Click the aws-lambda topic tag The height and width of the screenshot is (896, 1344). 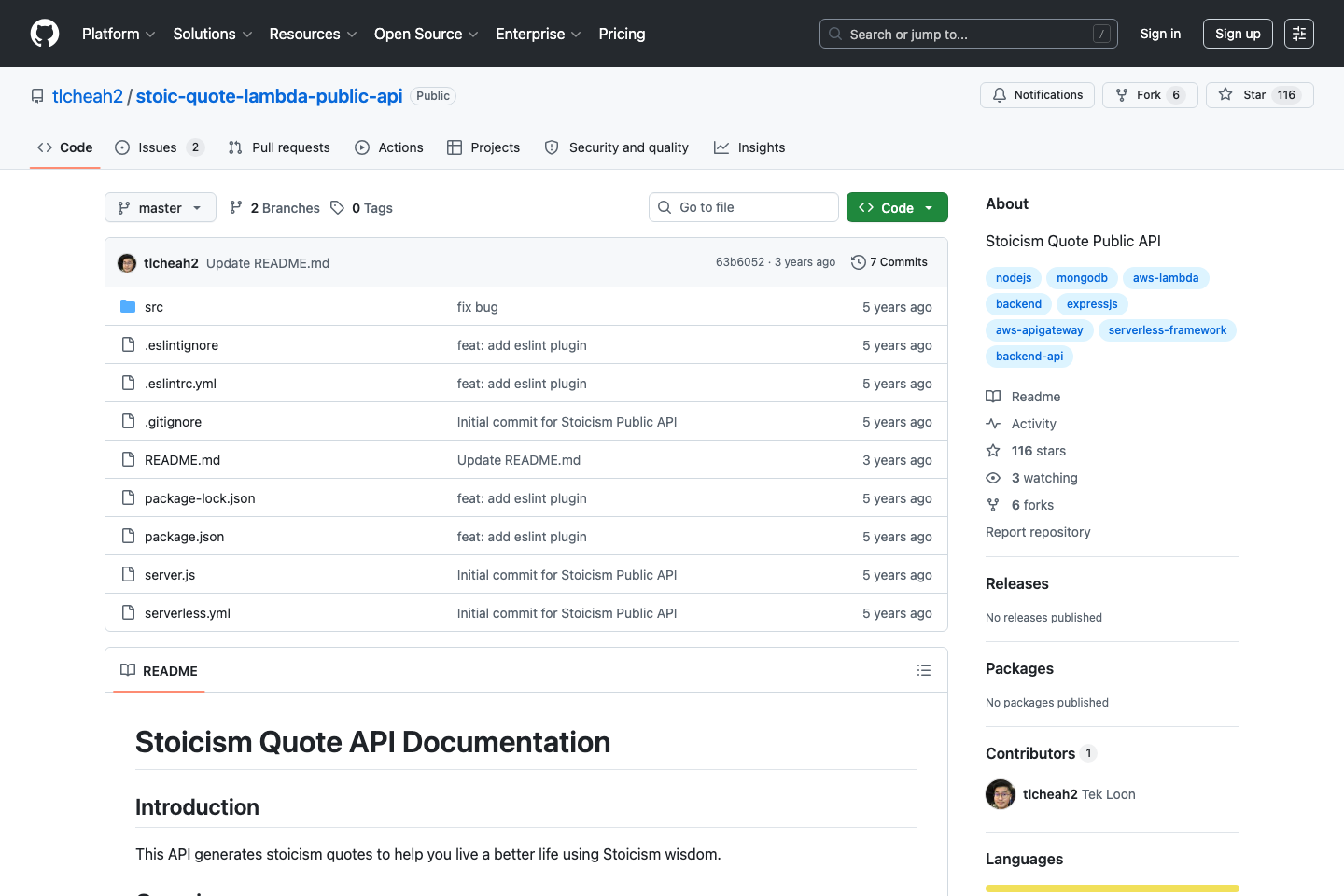1166,277
